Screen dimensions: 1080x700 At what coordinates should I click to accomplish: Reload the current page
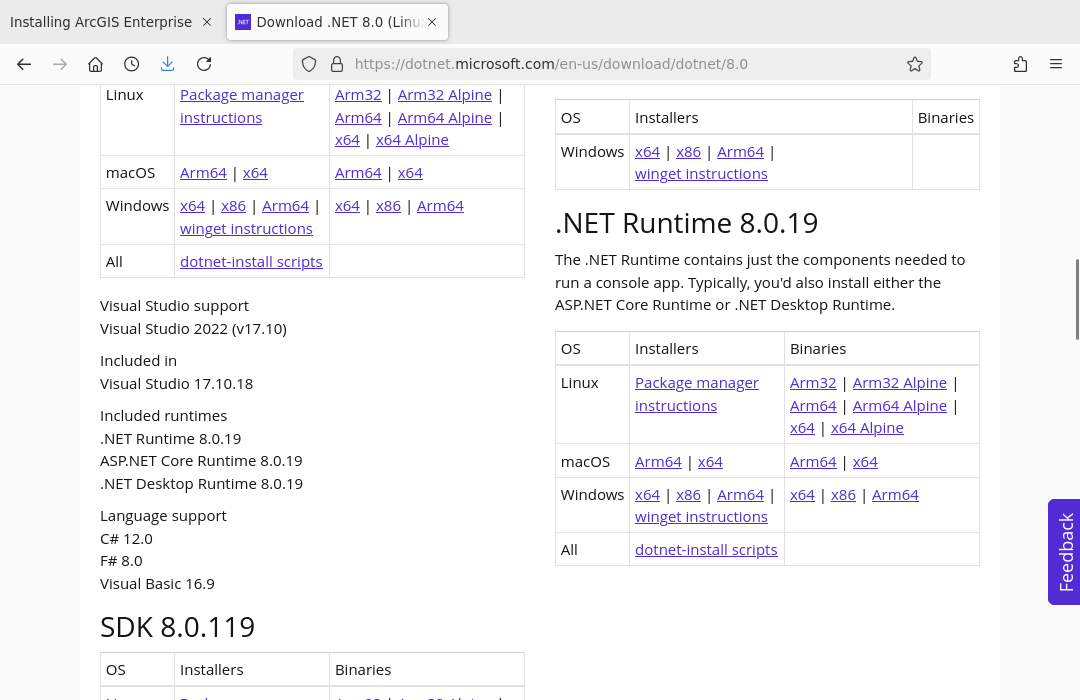point(204,64)
